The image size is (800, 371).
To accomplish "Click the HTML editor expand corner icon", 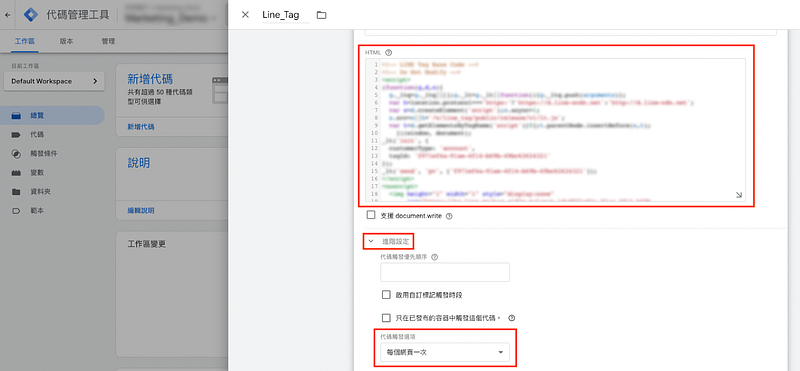I will 739,195.
